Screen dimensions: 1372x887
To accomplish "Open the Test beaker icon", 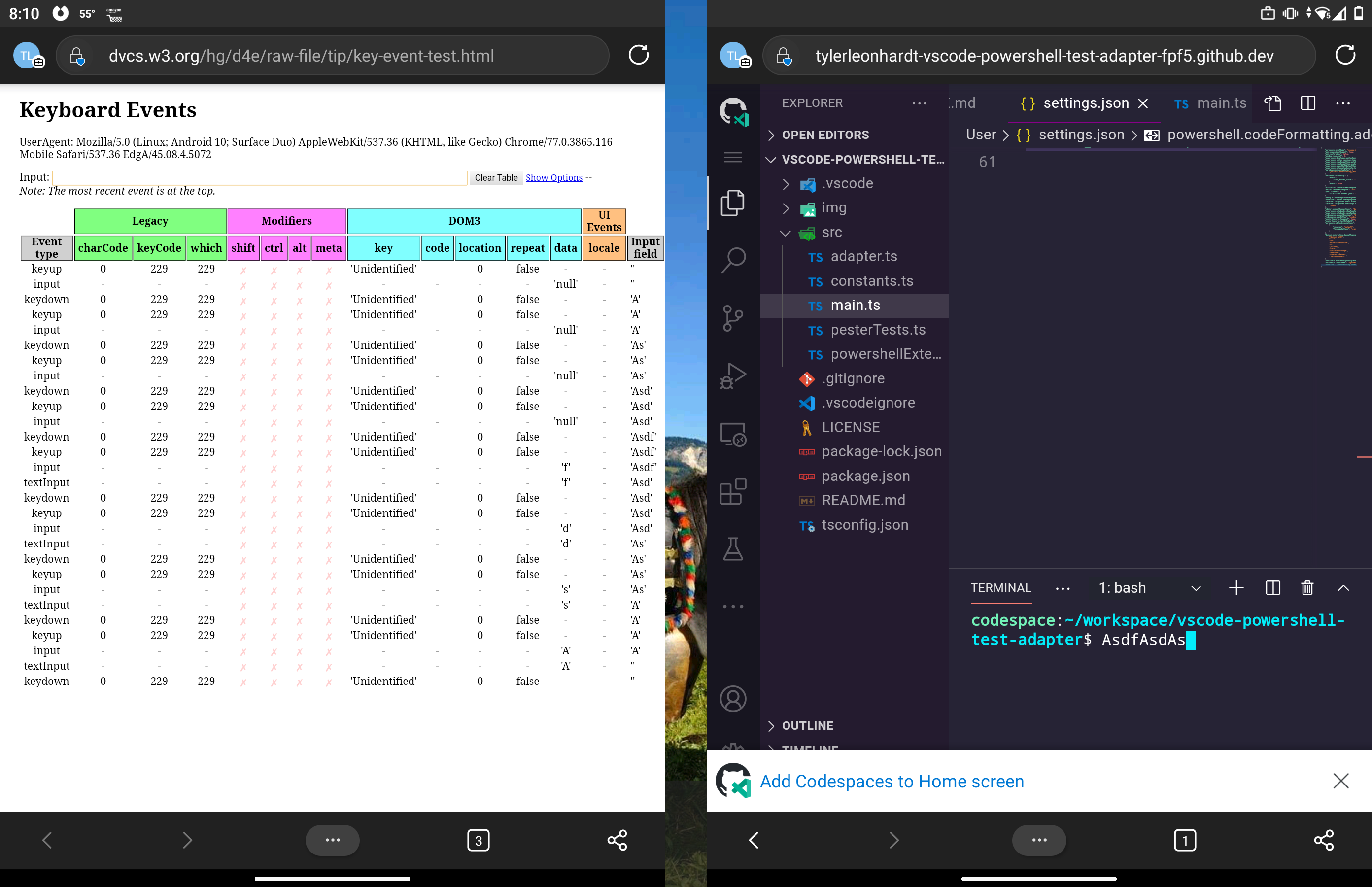I will [733, 549].
